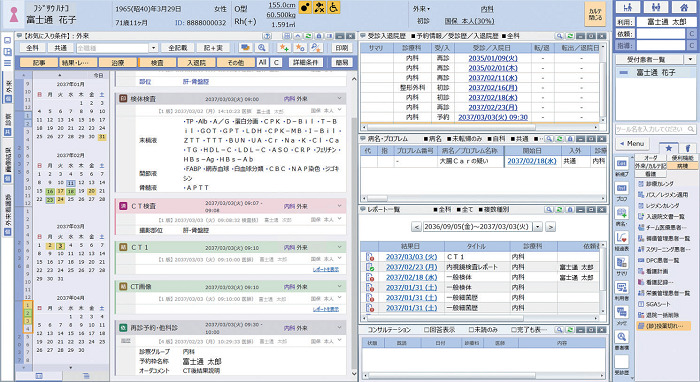The image size is (700, 382).
Task: Toggle the その他 filter button
Action: (x=236, y=62)
